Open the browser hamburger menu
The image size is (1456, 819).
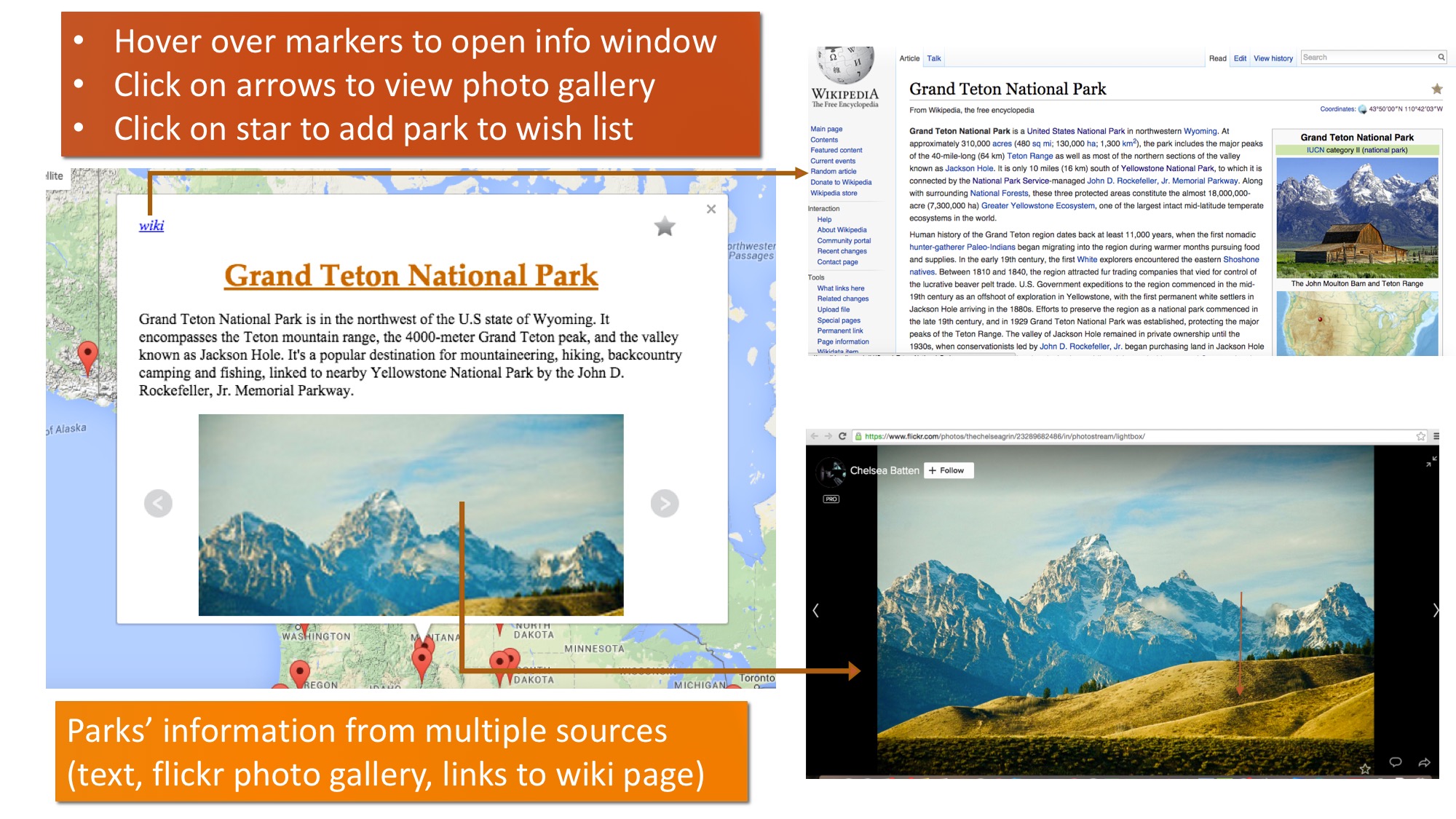click(x=1436, y=436)
